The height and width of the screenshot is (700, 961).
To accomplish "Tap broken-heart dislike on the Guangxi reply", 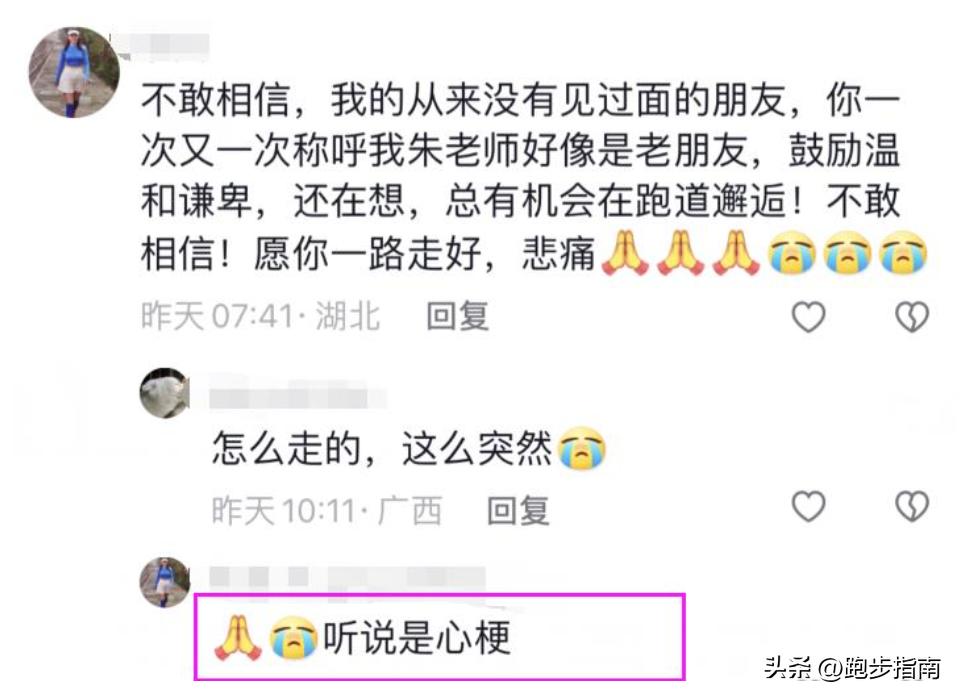I will [x=912, y=506].
